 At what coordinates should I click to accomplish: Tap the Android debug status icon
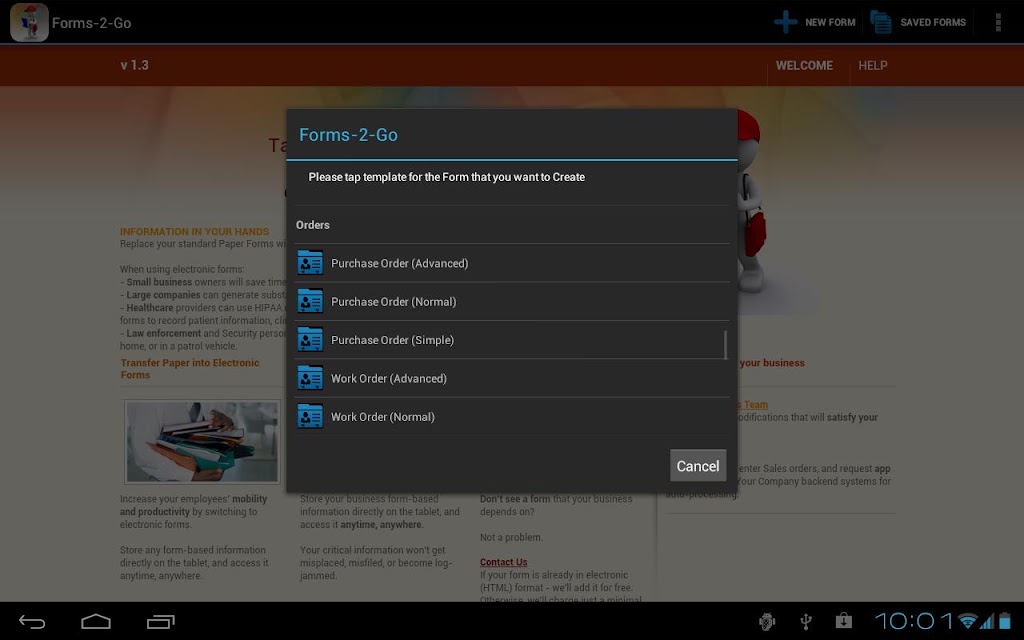pos(767,621)
